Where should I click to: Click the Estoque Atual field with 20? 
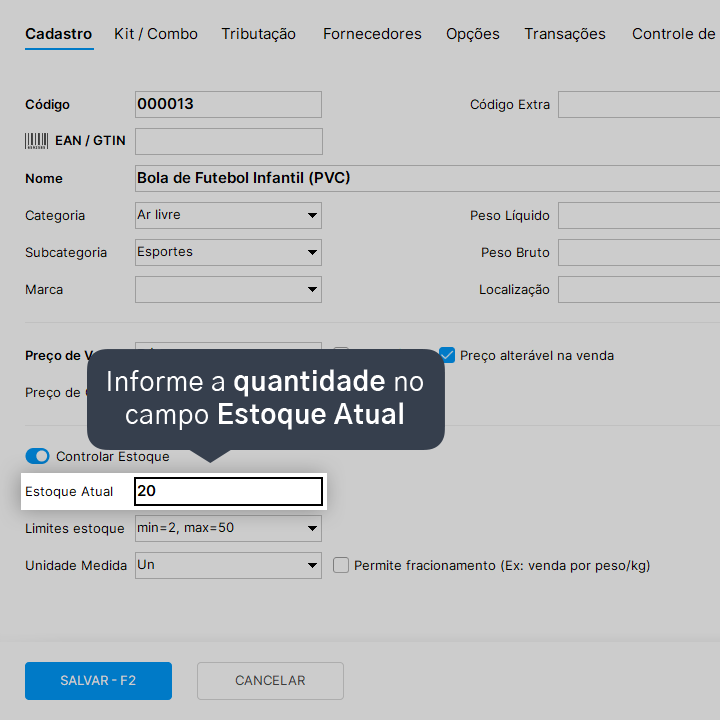tap(228, 491)
